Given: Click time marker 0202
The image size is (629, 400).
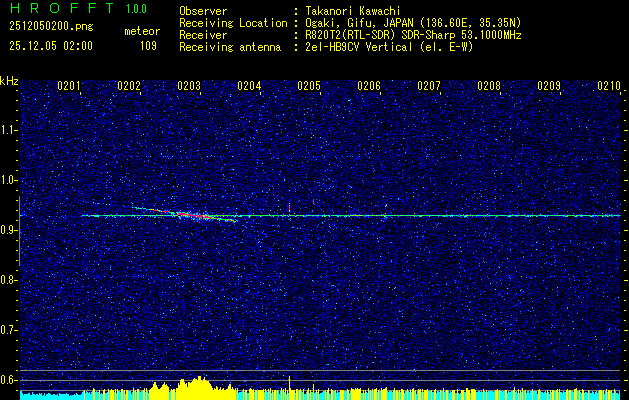Looking at the screenshot, I should pyautogui.click(x=129, y=85).
